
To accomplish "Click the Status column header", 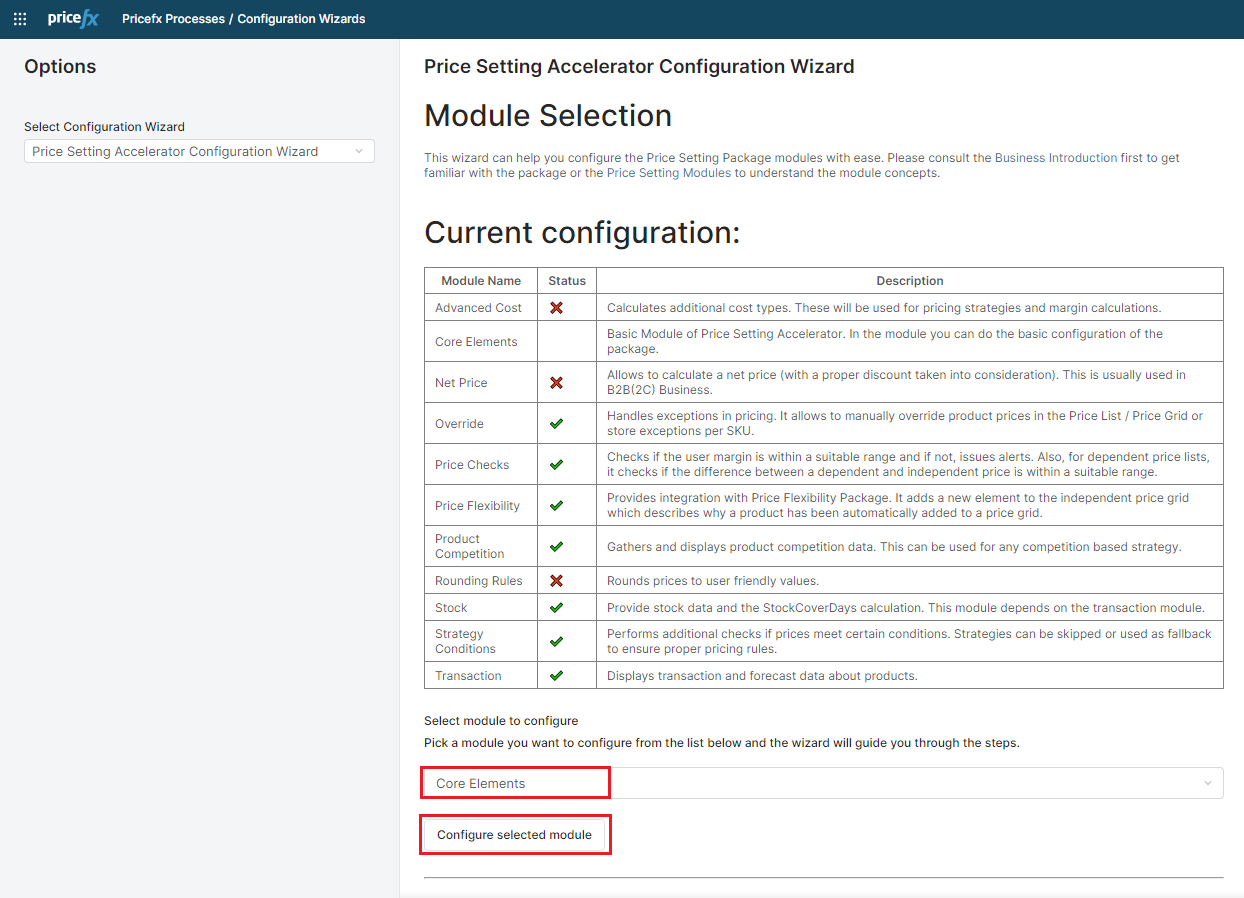I will [567, 281].
